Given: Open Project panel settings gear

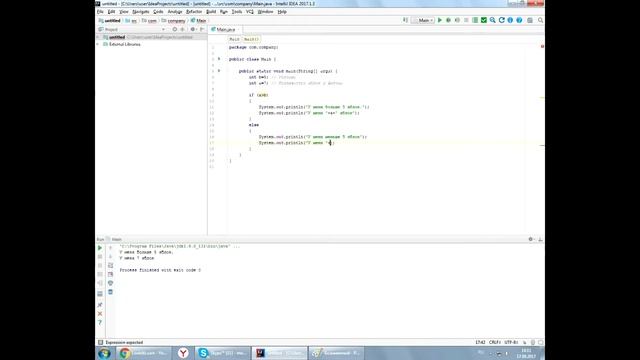Looking at the screenshot, I should [193, 29].
